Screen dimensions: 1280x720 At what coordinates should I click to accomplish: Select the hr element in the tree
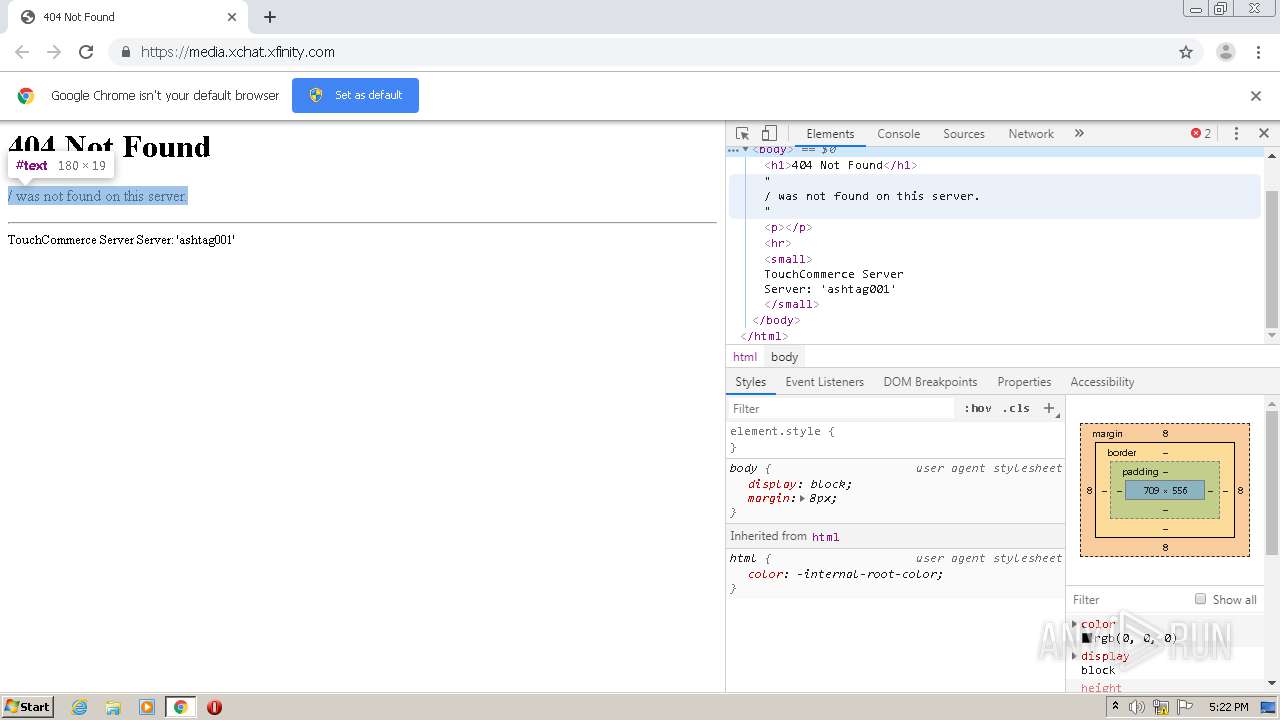778,243
